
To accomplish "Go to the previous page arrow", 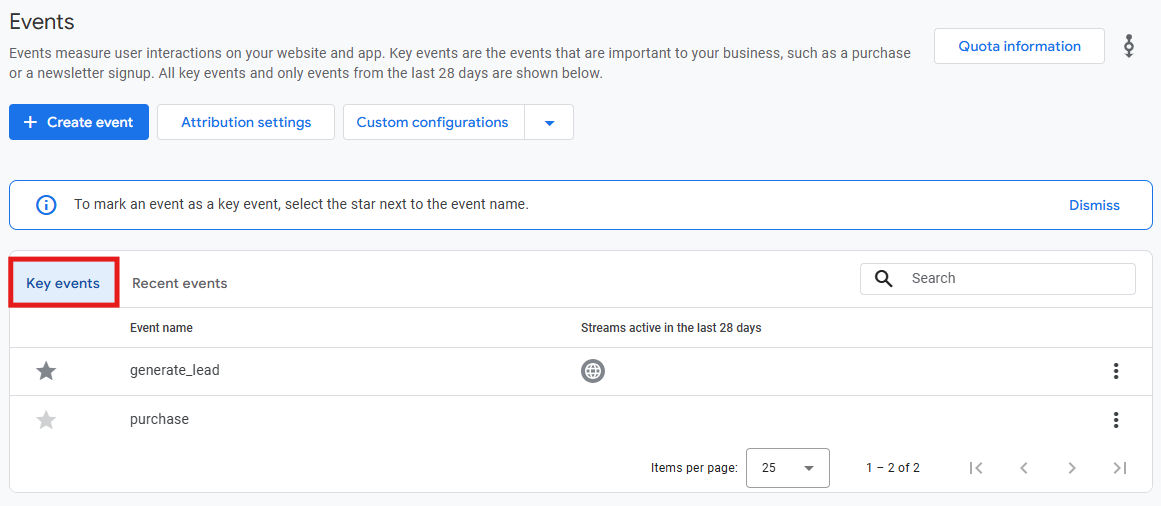I will tap(1024, 467).
